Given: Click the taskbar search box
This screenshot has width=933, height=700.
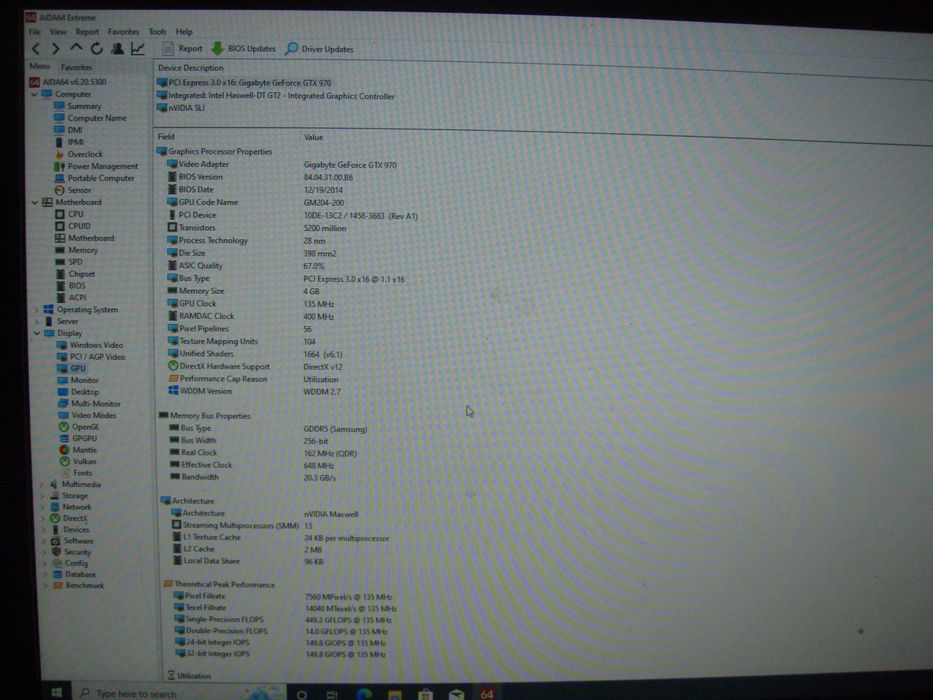Looking at the screenshot, I should 179,693.
